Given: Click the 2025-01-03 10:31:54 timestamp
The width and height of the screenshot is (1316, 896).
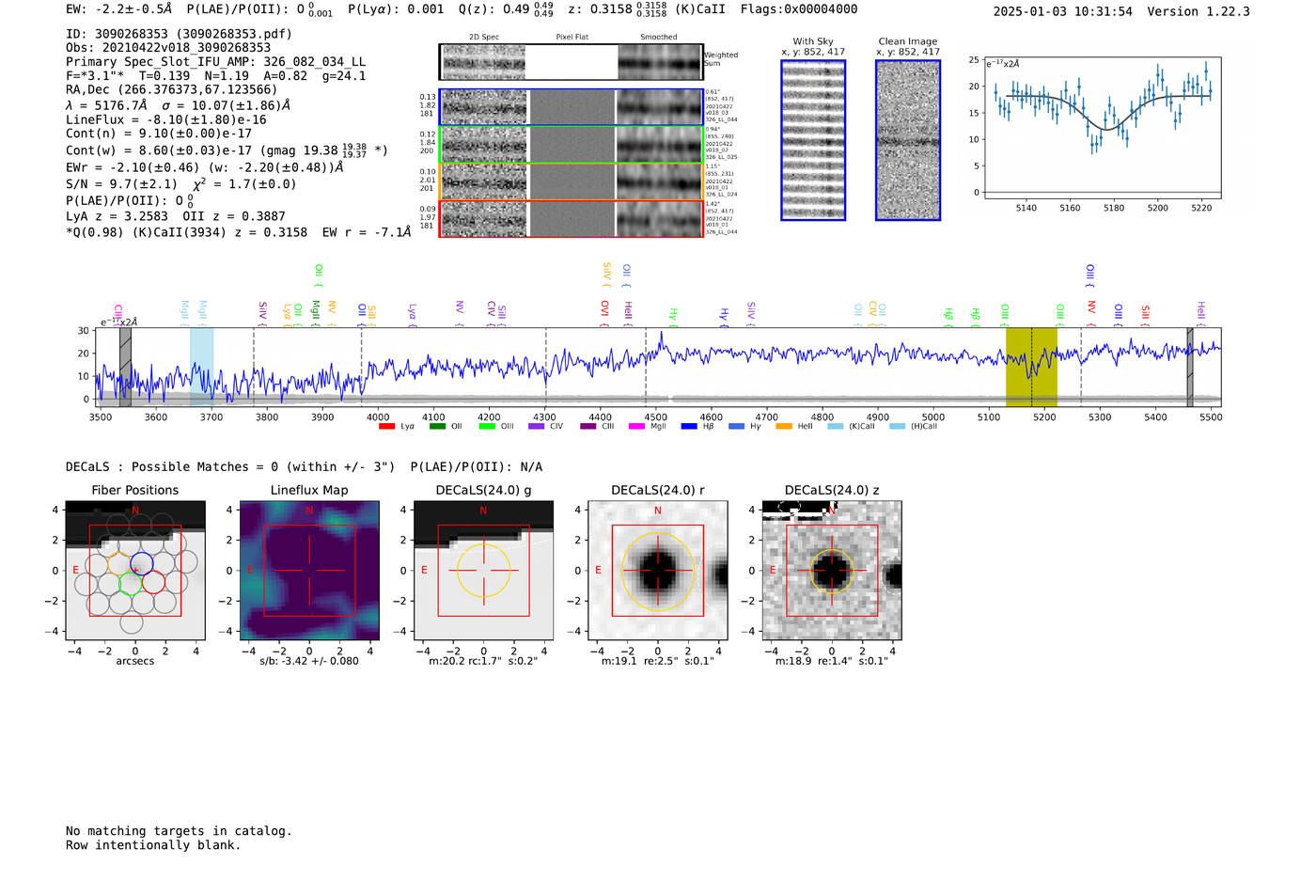Looking at the screenshot, I should 1063,11.
